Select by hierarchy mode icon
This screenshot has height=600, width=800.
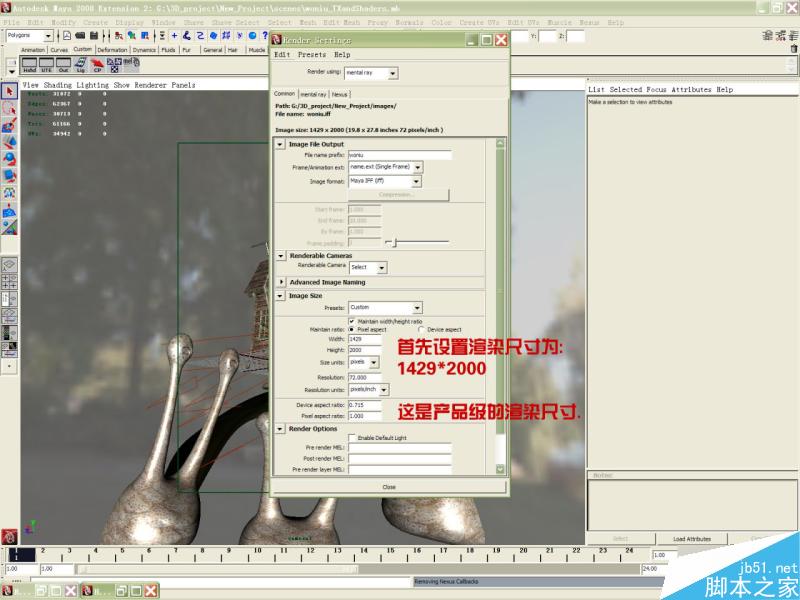[x=118, y=35]
